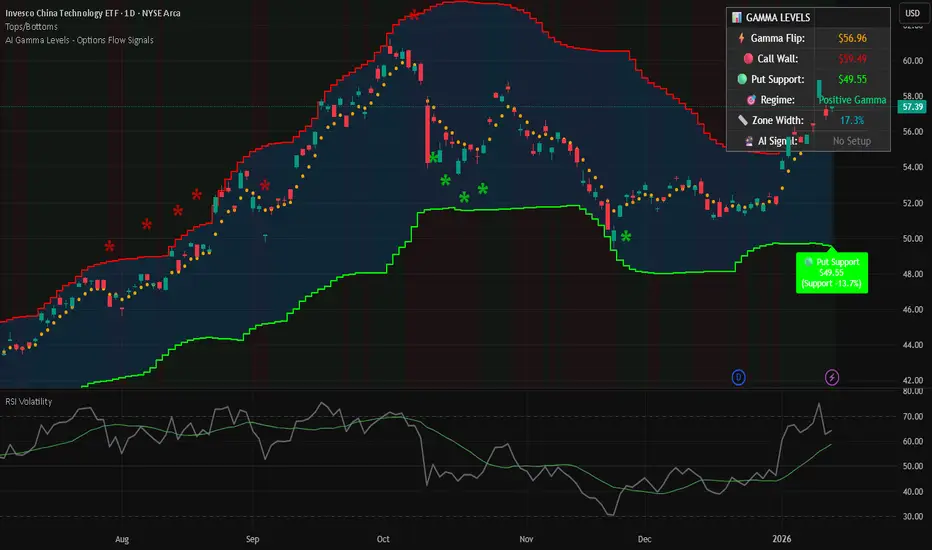The width and height of the screenshot is (932, 550).
Task: Click the Zone Width 17.3% value
Action: point(852,120)
